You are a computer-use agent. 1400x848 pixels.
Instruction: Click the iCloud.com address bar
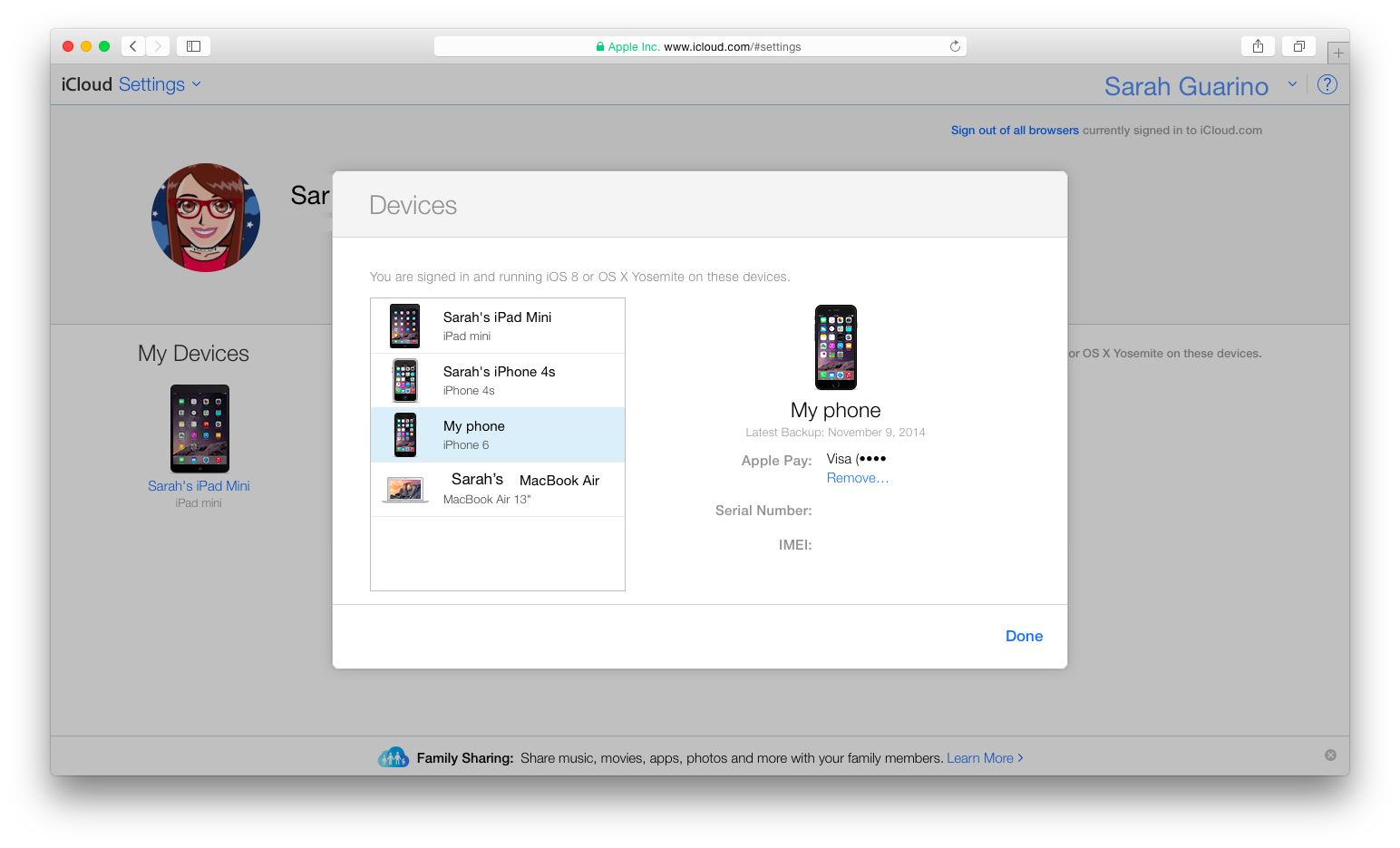(699, 46)
